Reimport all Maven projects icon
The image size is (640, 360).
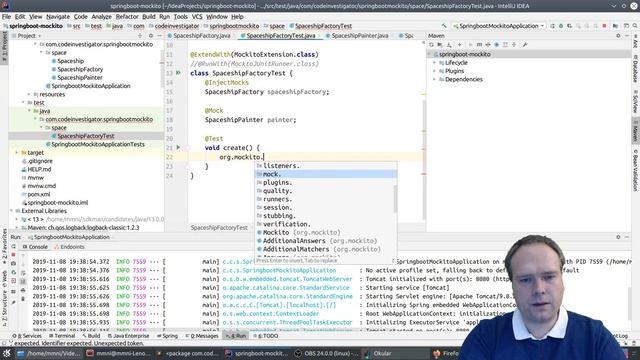tap(431, 45)
